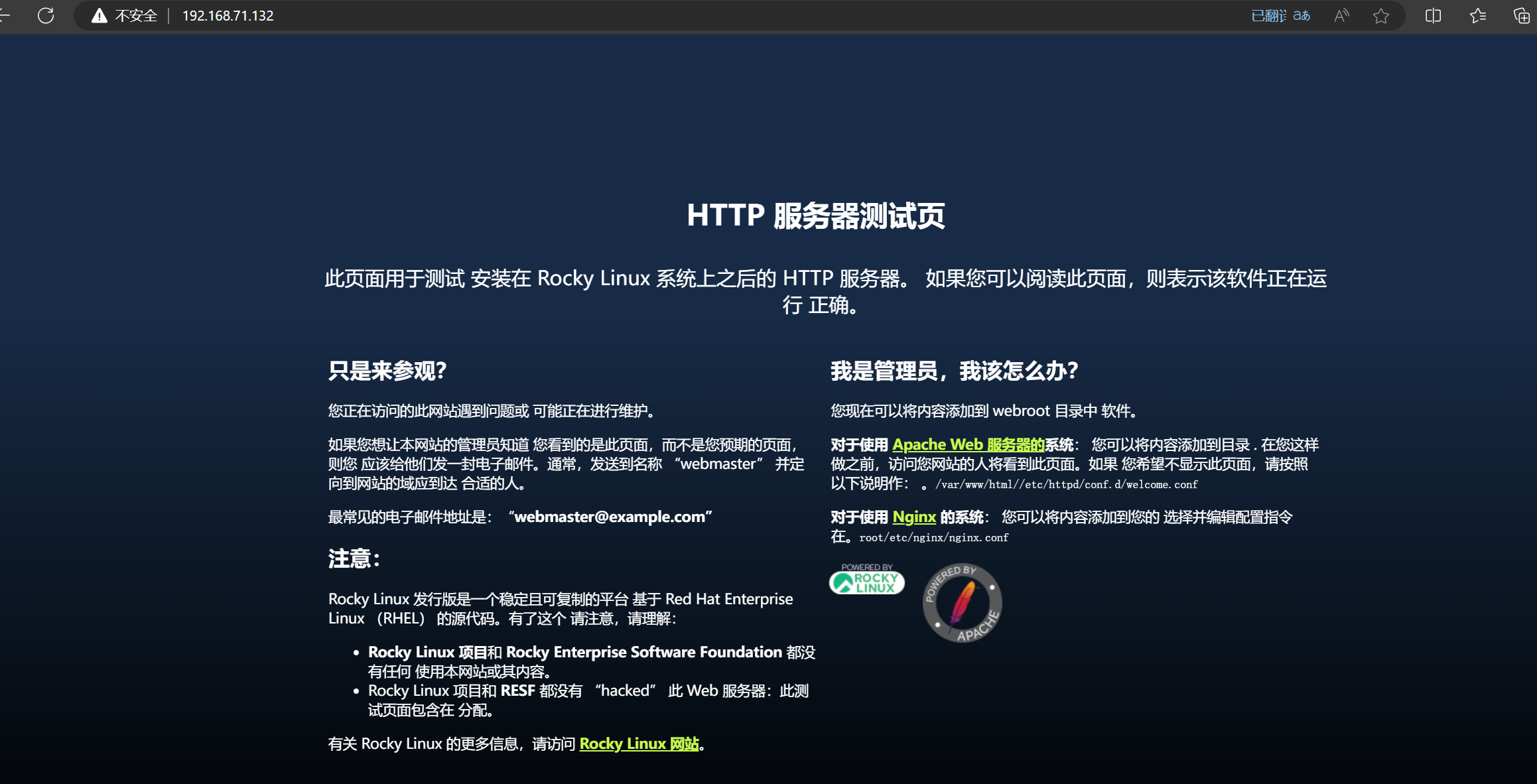
Task: Reload the page with the refresh icon
Action: click(46, 15)
